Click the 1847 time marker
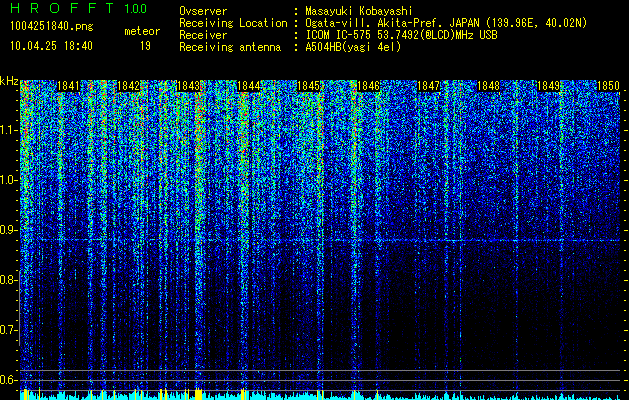 click(x=428, y=86)
